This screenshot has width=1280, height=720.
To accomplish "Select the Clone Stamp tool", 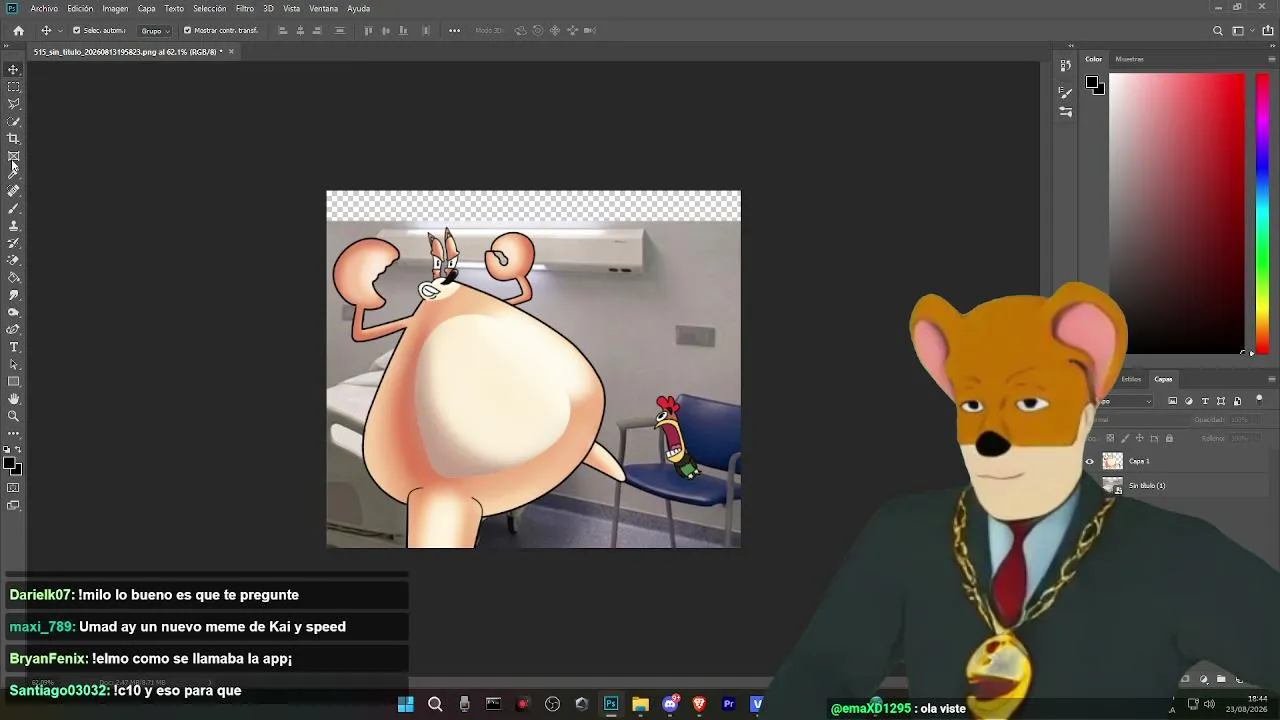I will click(x=14, y=226).
